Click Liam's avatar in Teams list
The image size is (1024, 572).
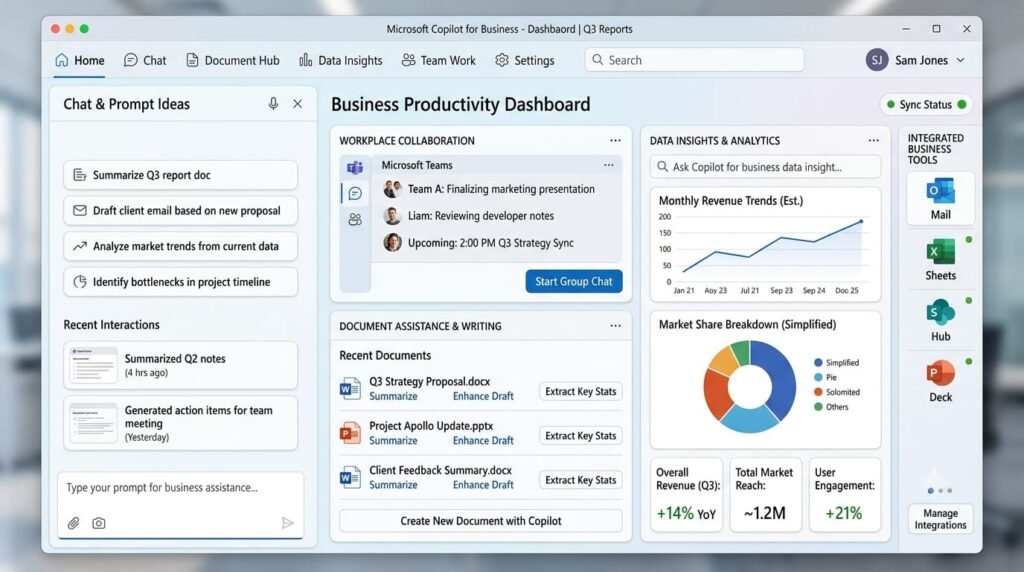pos(392,216)
